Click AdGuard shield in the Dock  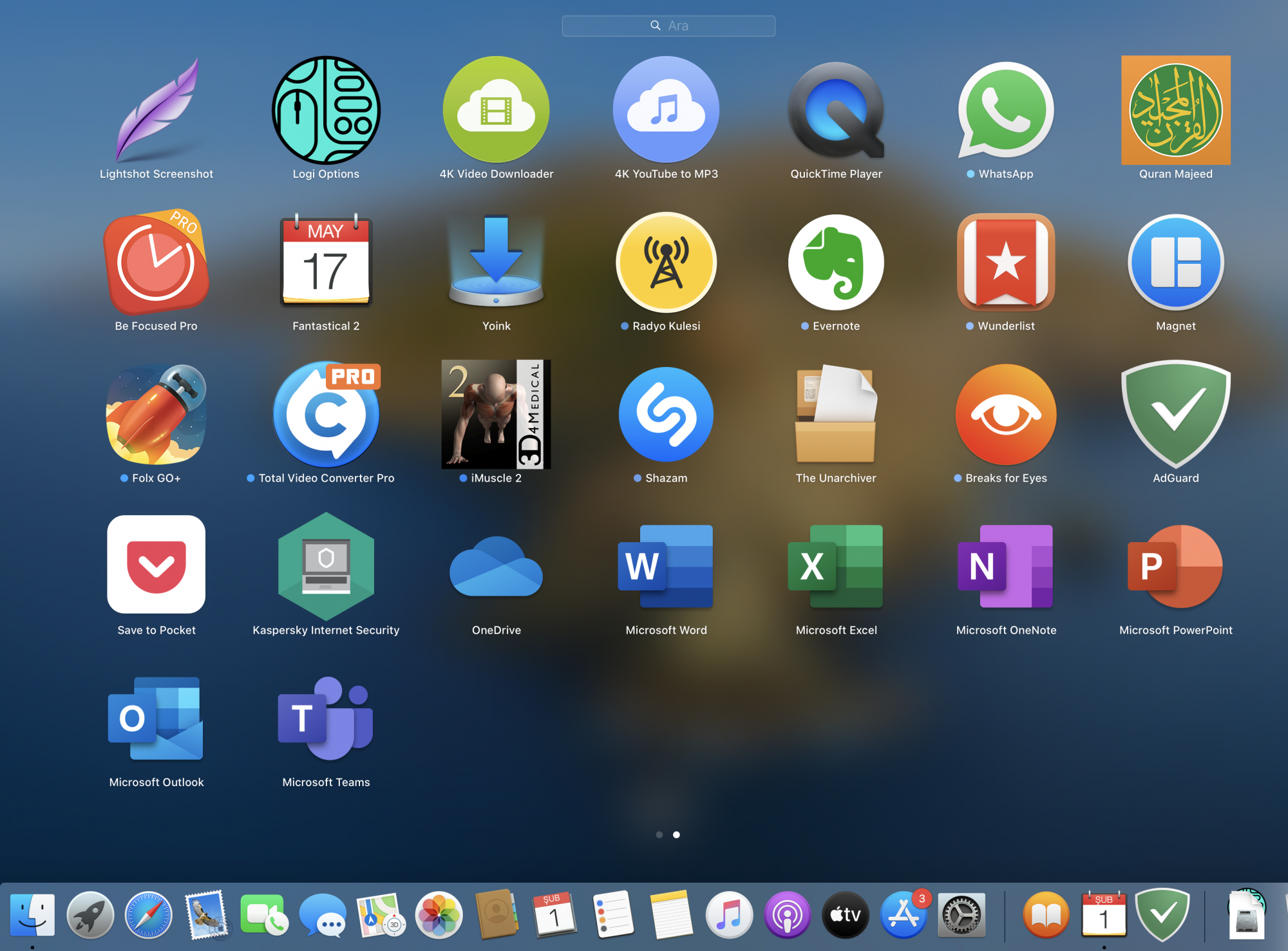(1162, 915)
